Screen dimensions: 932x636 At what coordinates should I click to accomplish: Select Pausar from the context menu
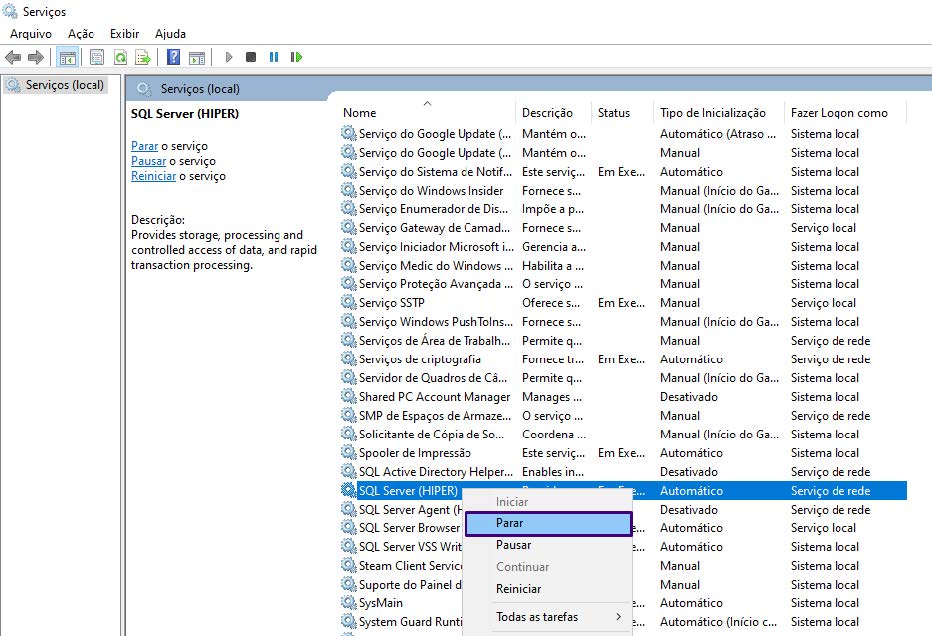pyautogui.click(x=514, y=545)
